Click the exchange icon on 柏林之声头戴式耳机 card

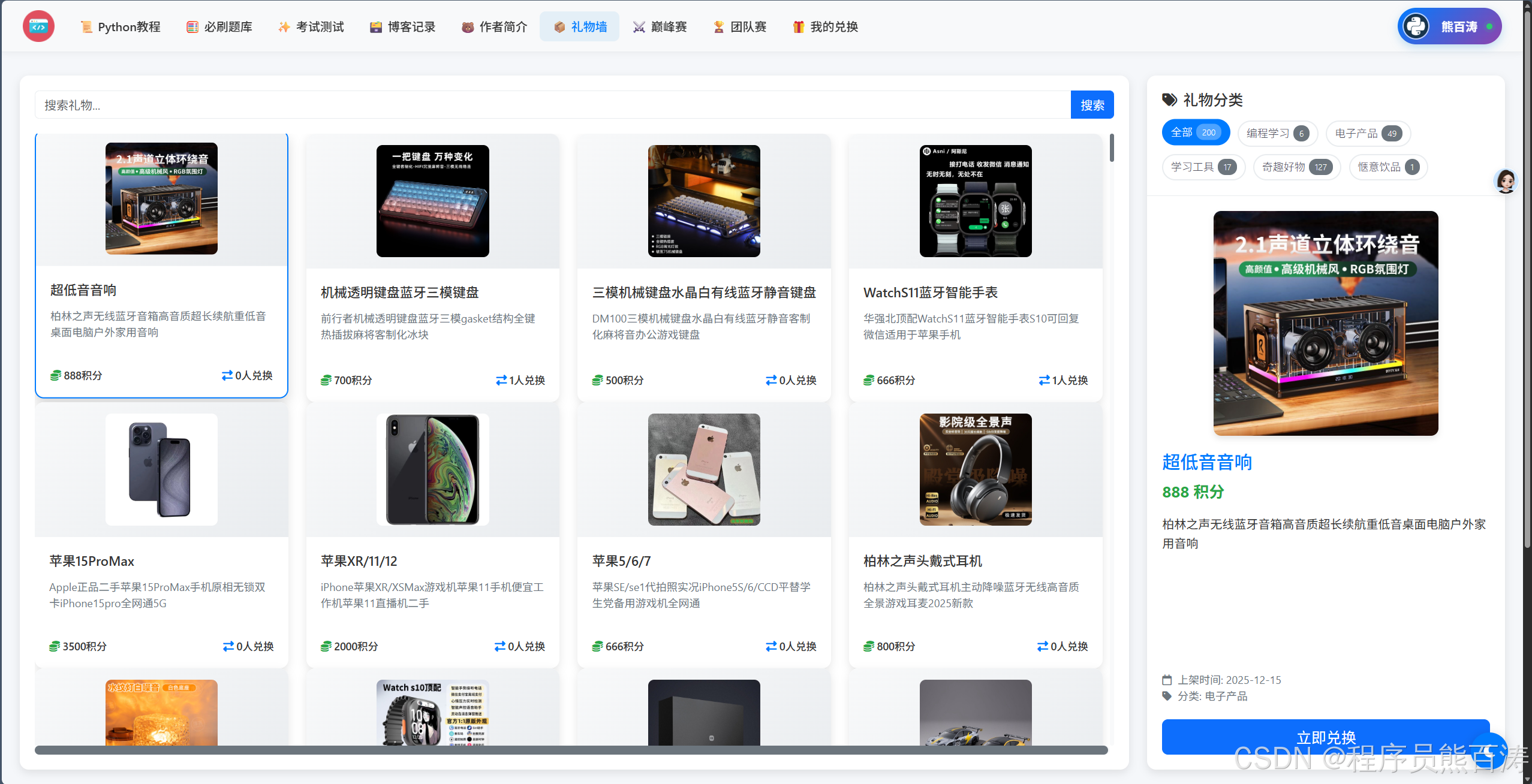(x=1043, y=646)
